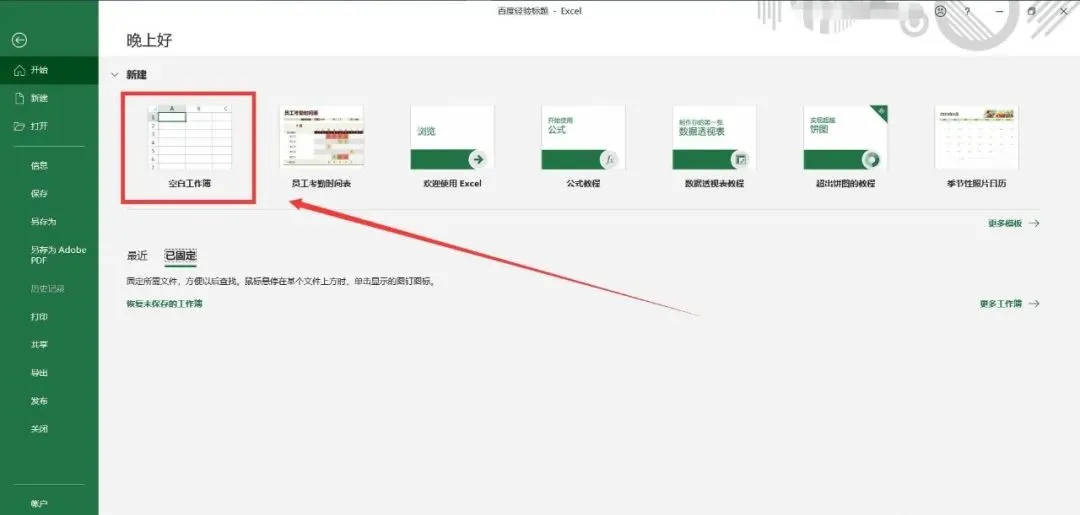Click the home icon beside 开始
The image size is (1080, 515).
(19, 70)
